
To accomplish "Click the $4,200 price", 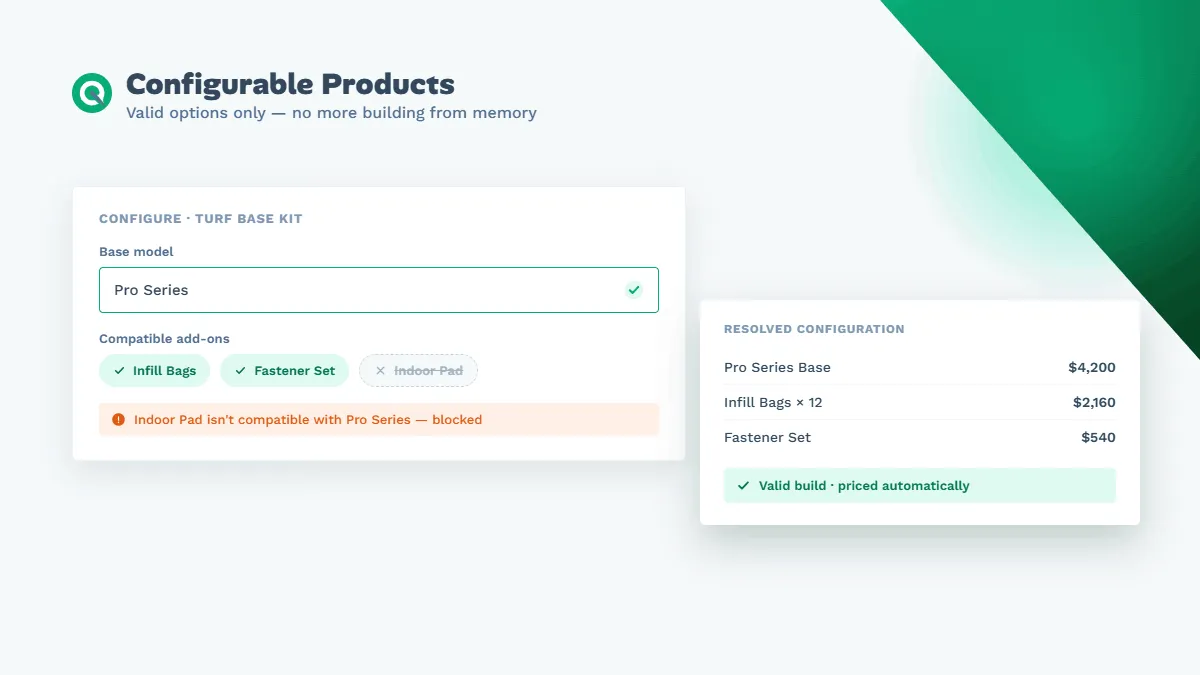I will pyautogui.click(x=1092, y=368).
